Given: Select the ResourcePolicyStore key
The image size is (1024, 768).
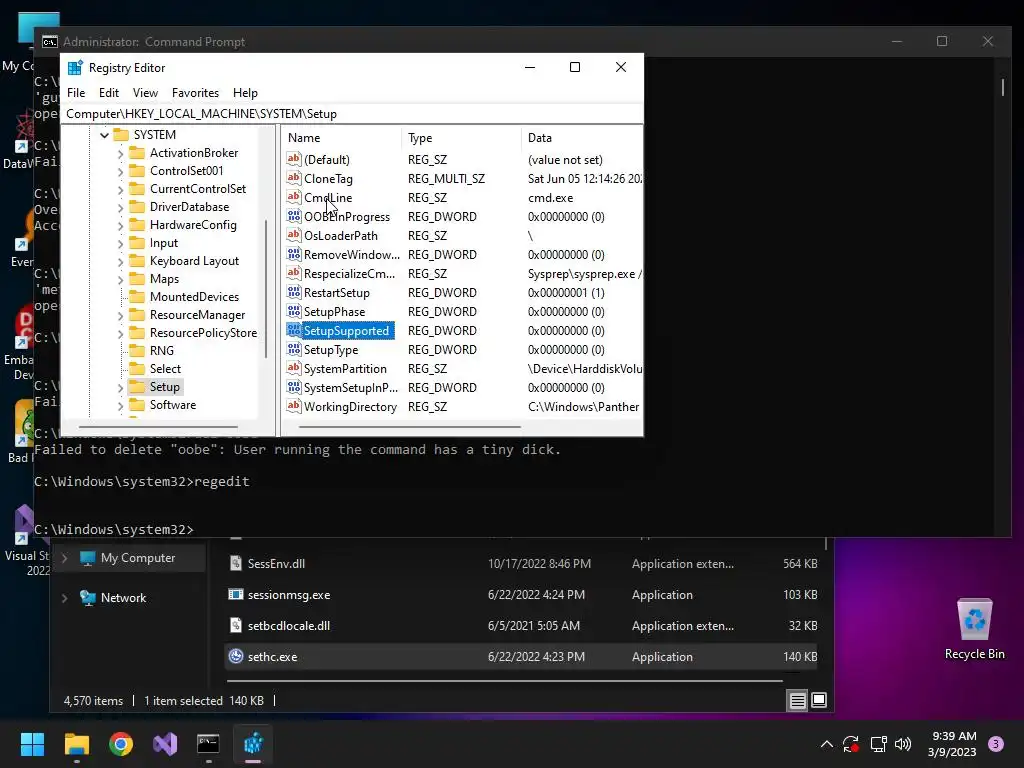Looking at the screenshot, I should click(x=203, y=333).
